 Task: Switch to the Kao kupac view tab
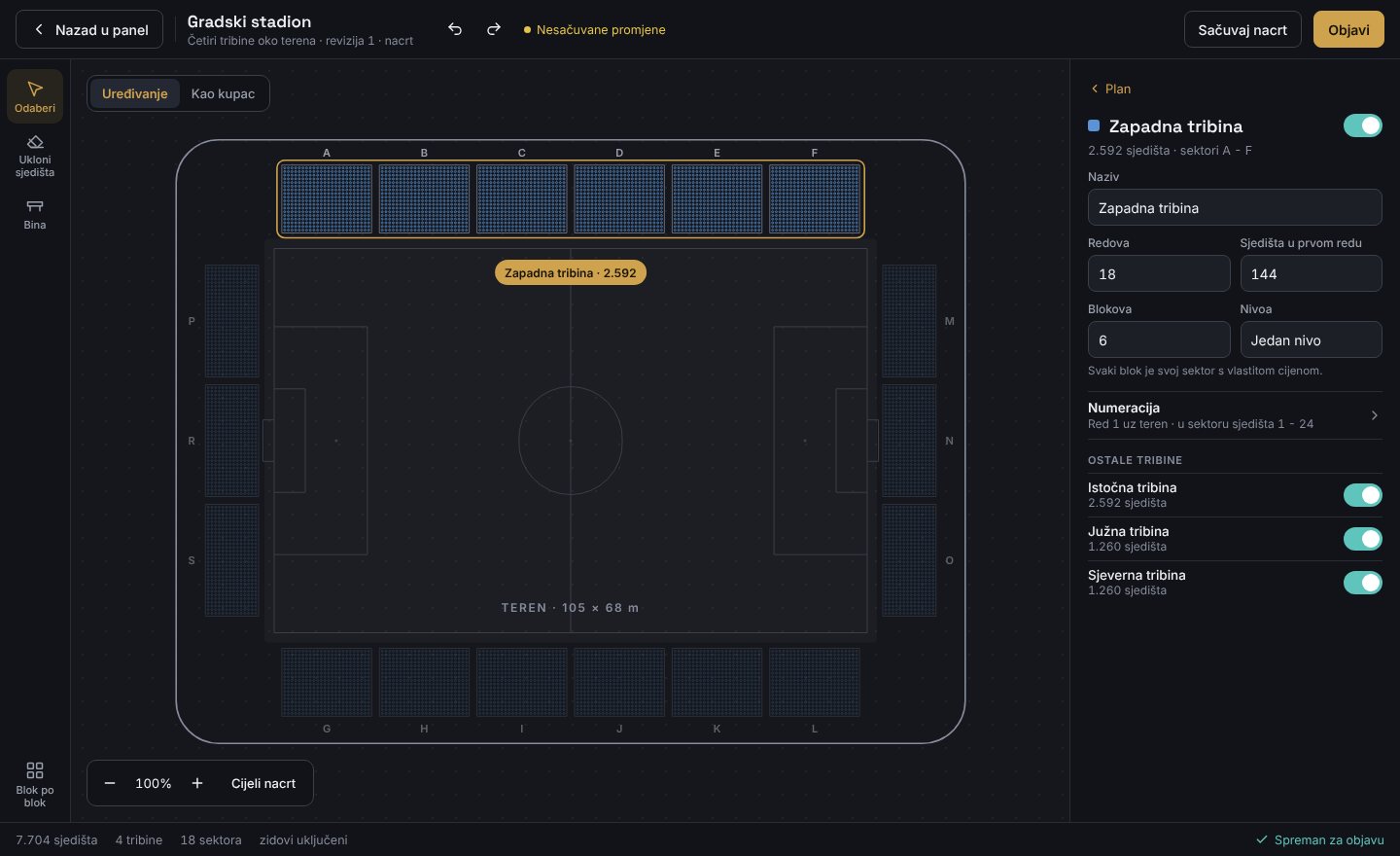223,93
